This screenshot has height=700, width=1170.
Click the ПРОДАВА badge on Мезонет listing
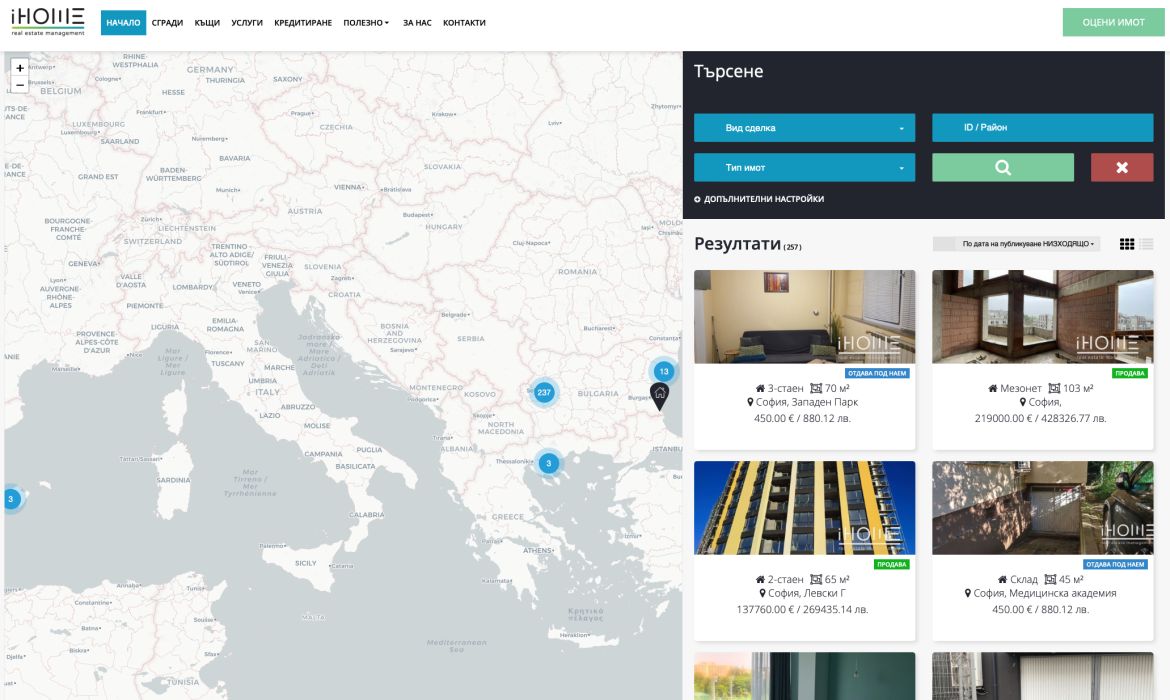(x=1130, y=373)
